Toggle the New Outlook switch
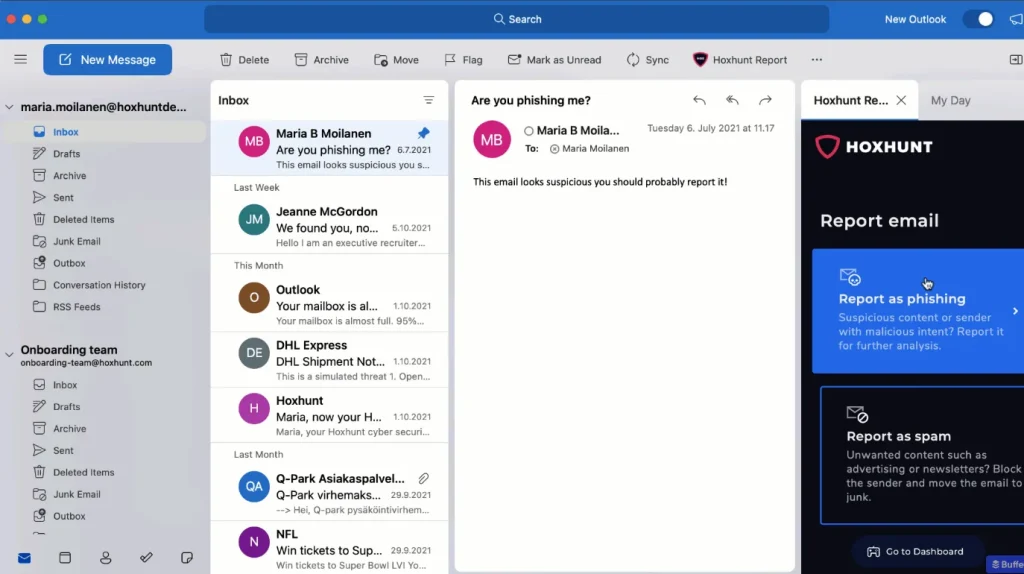Image resolution: width=1024 pixels, height=574 pixels. [978, 19]
